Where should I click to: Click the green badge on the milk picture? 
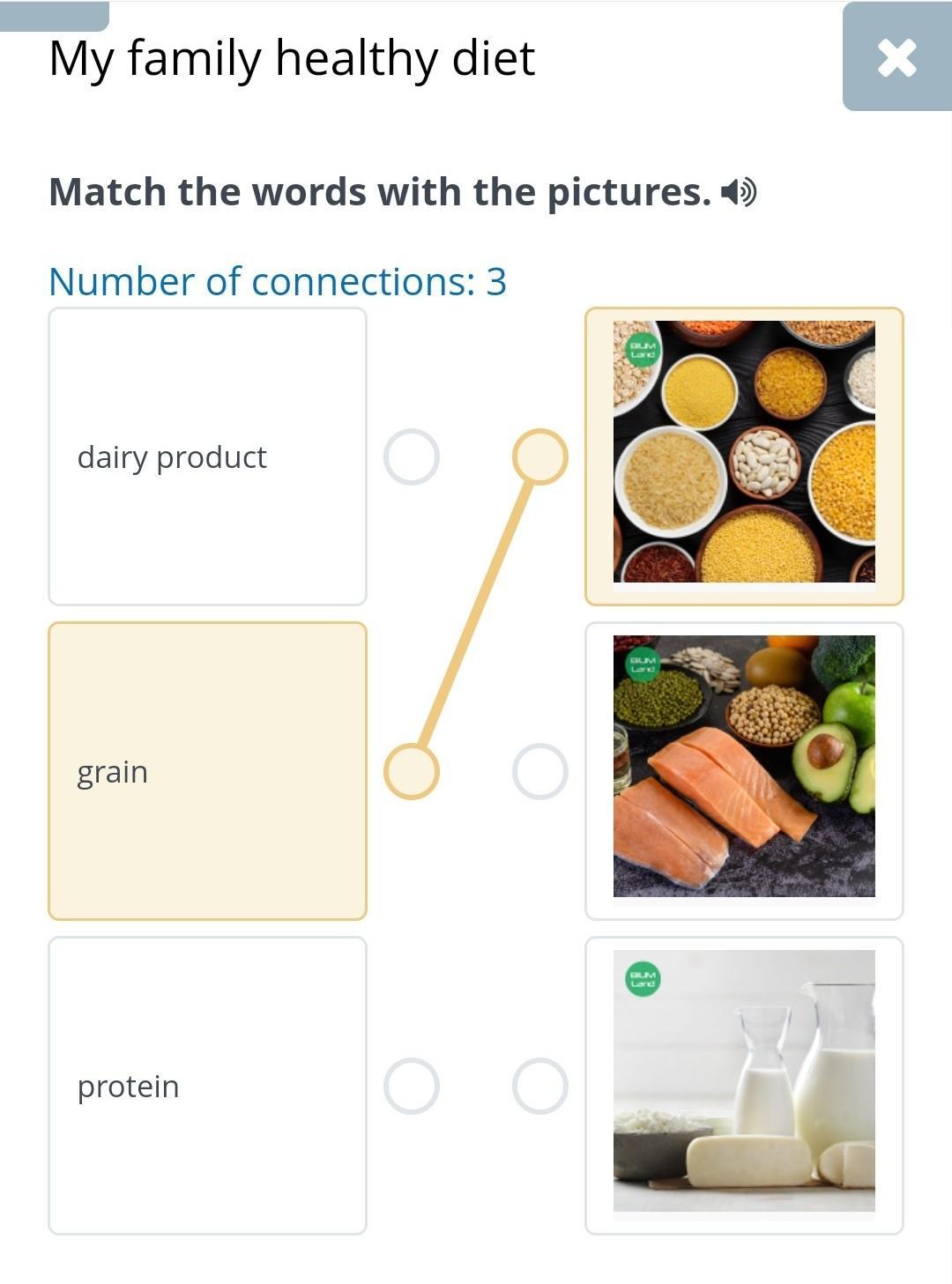(x=643, y=978)
